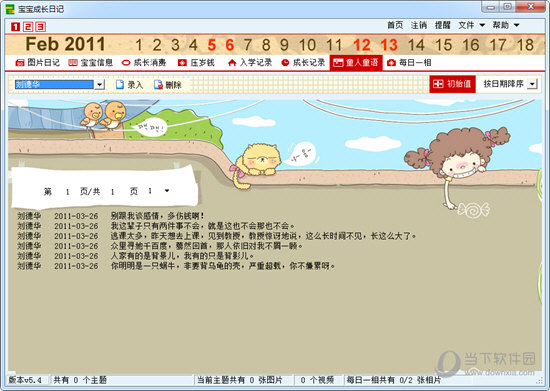
Task: Click the 录入 new document icon
Action: 120,85
